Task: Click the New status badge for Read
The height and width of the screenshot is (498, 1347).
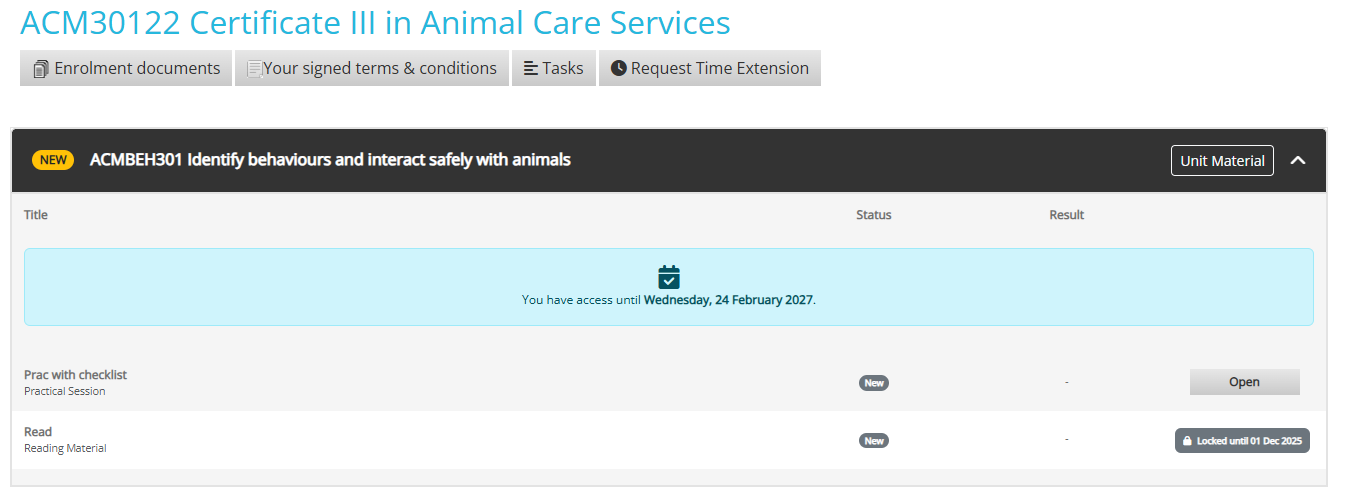Action: (x=874, y=441)
